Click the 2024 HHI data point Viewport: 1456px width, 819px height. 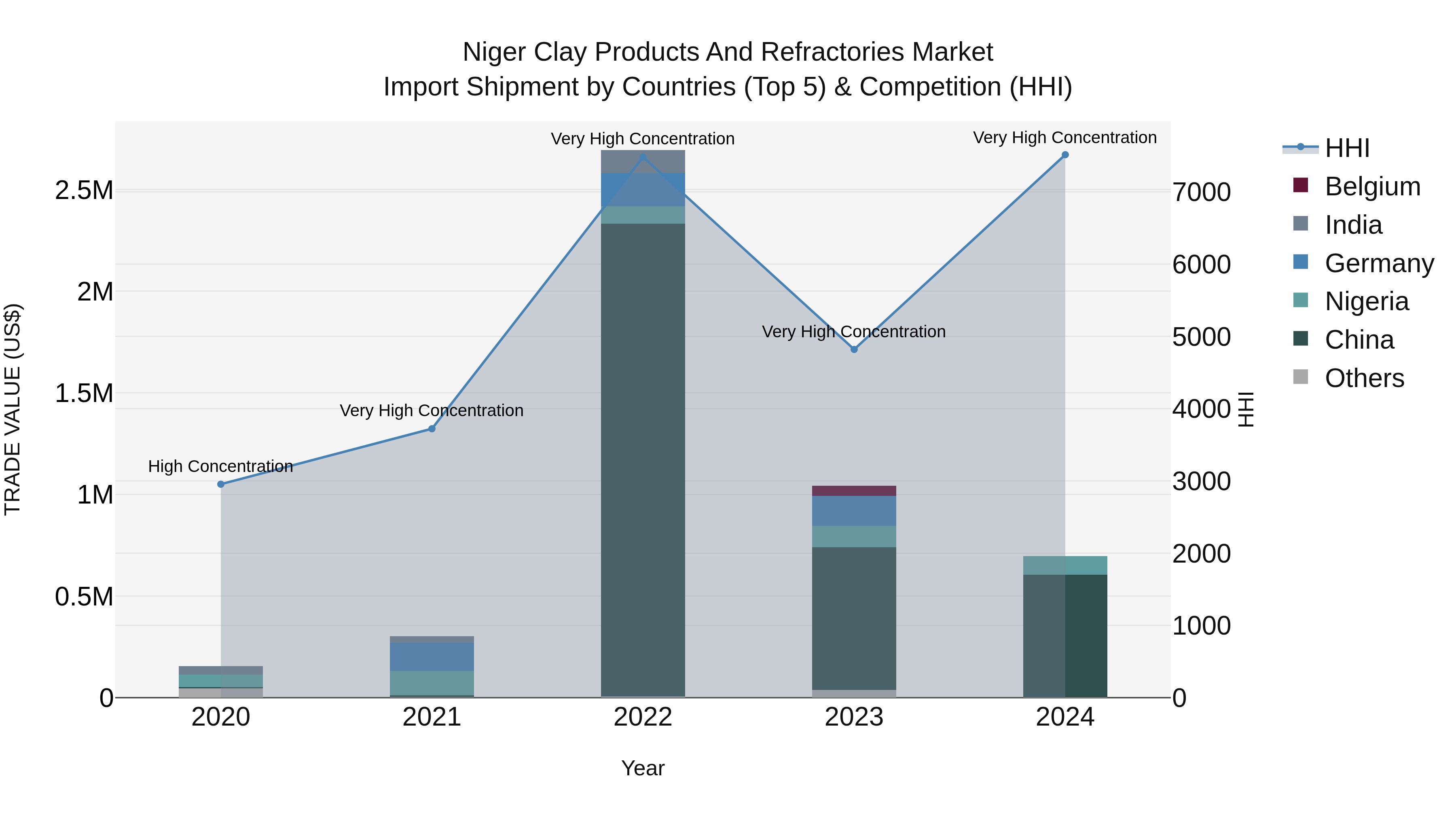[x=1065, y=155]
